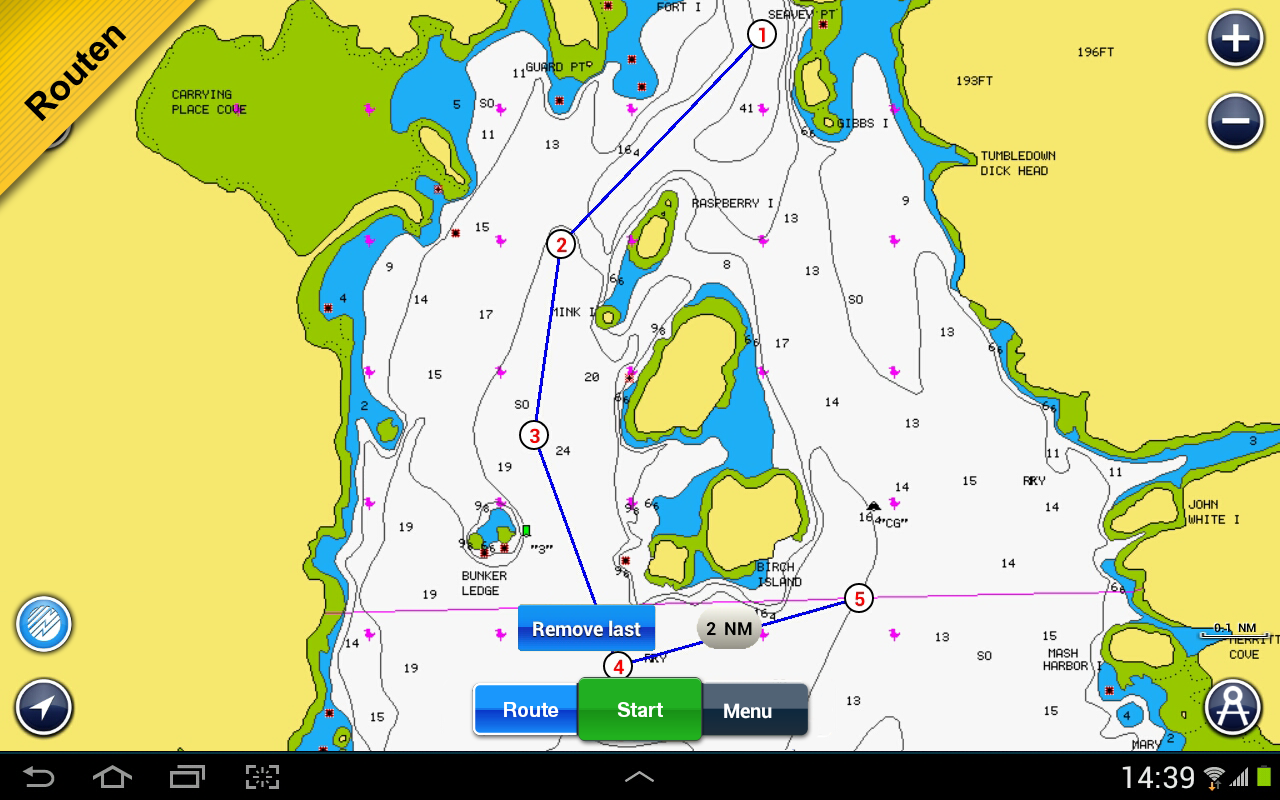Viewport: 1280px width, 800px height.
Task: Tap the Android back arrow
Action: coord(39,777)
